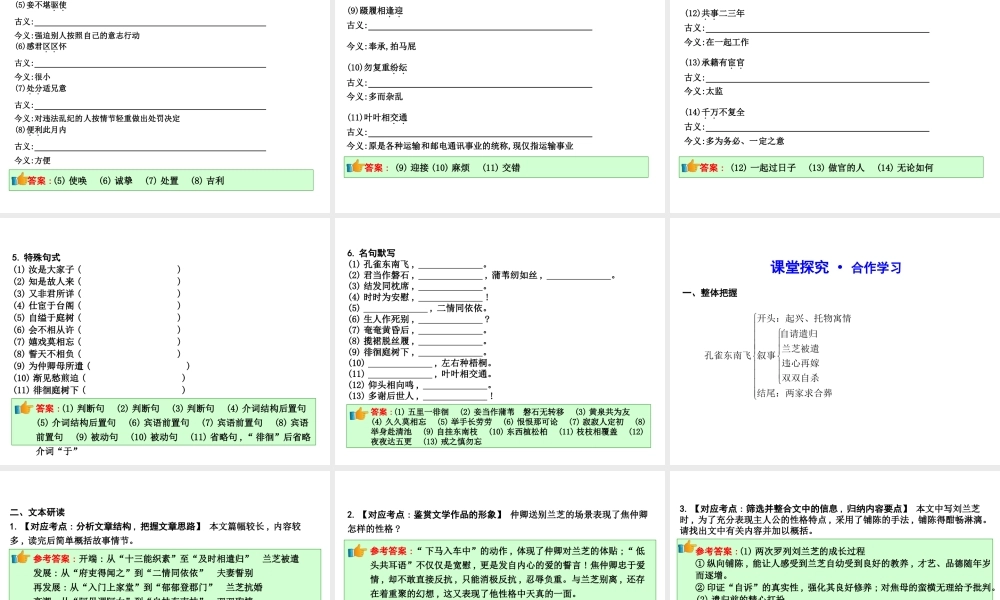1000x600 pixels.
Task: Select the slide starting with (12)共事二三年
Action: [835, 106]
